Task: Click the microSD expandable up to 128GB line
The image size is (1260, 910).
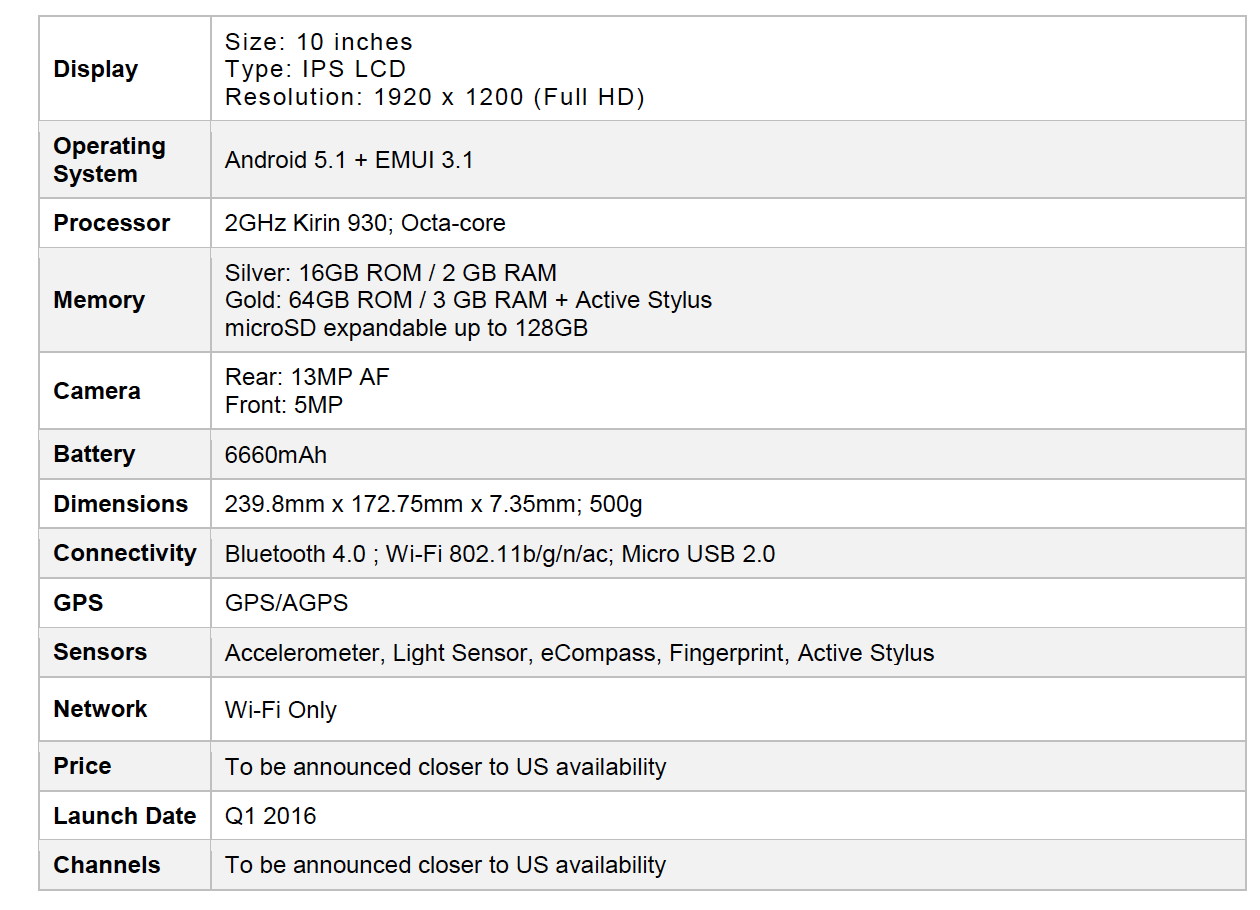Action: (406, 328)
